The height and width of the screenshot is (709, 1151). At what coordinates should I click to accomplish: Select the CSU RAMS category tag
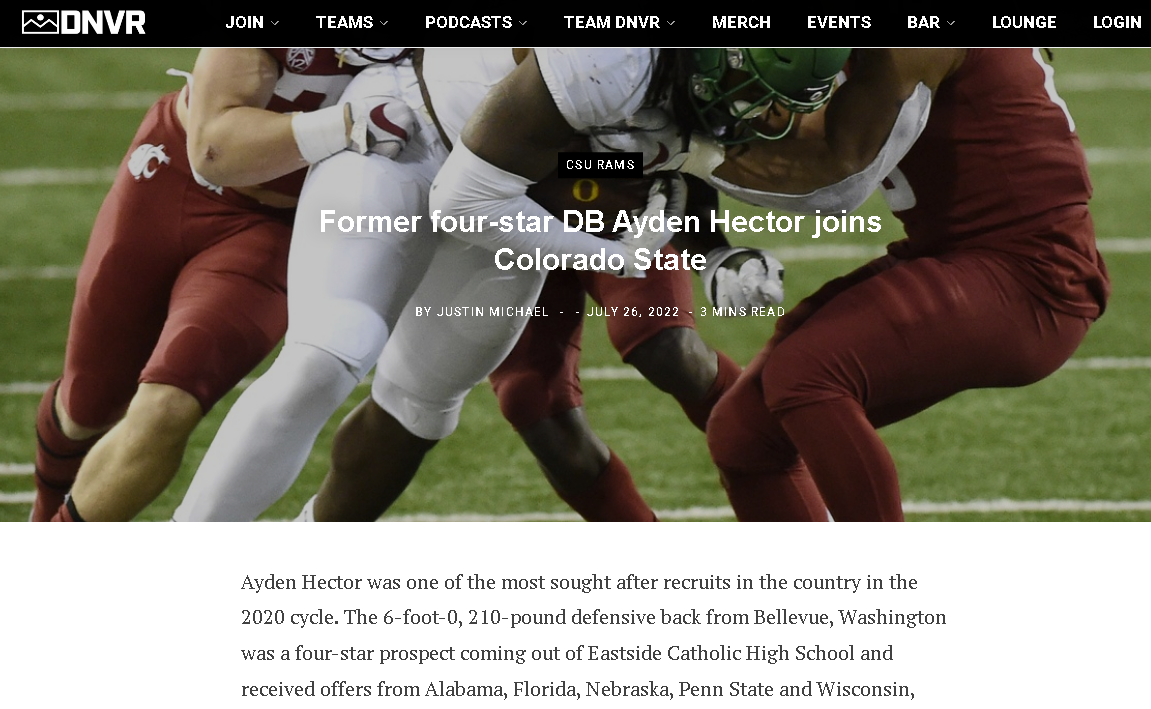pyautogui.click(x=600, y=164)
